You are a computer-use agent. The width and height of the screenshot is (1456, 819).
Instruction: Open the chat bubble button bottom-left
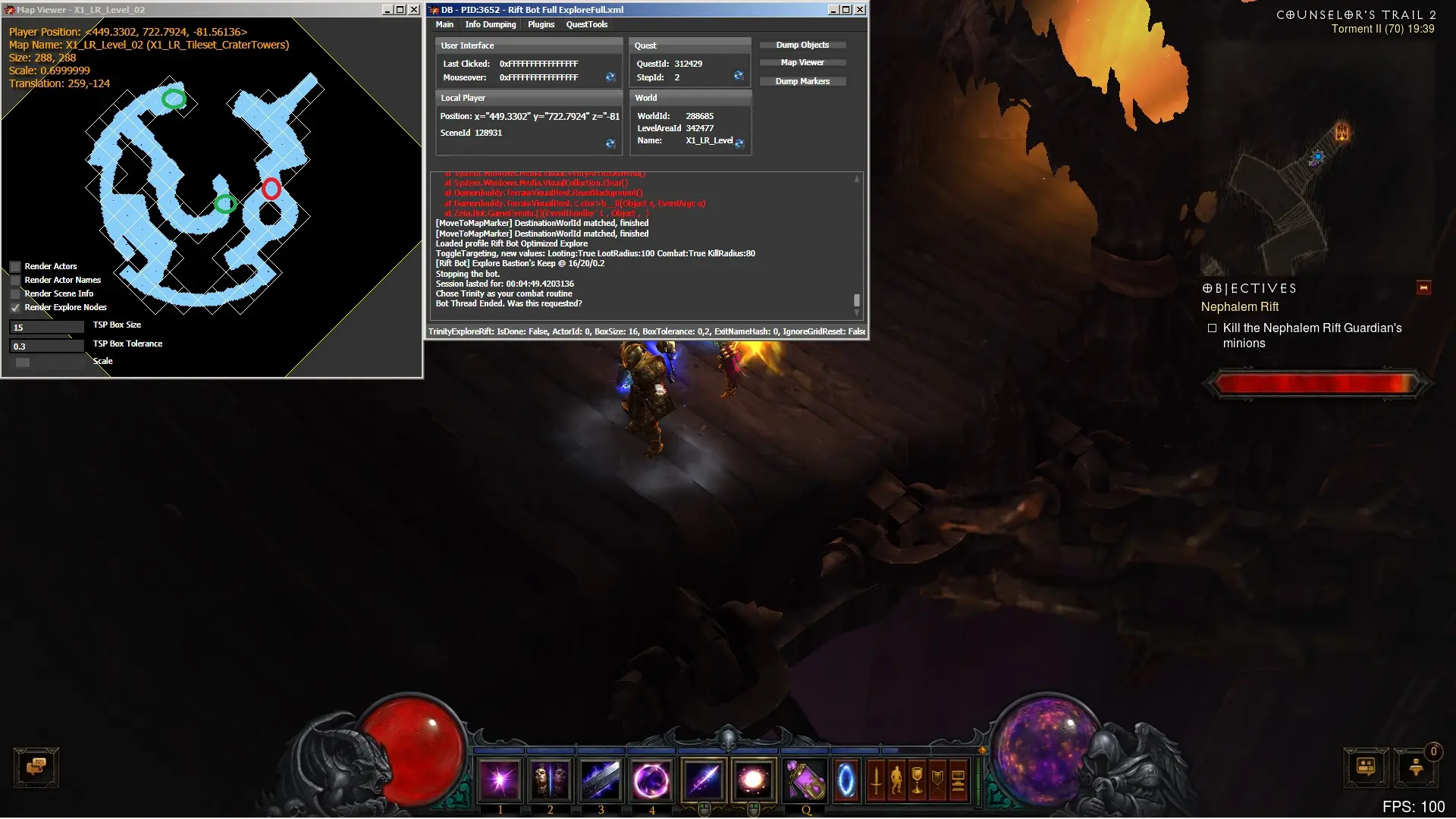coord(36,767)
